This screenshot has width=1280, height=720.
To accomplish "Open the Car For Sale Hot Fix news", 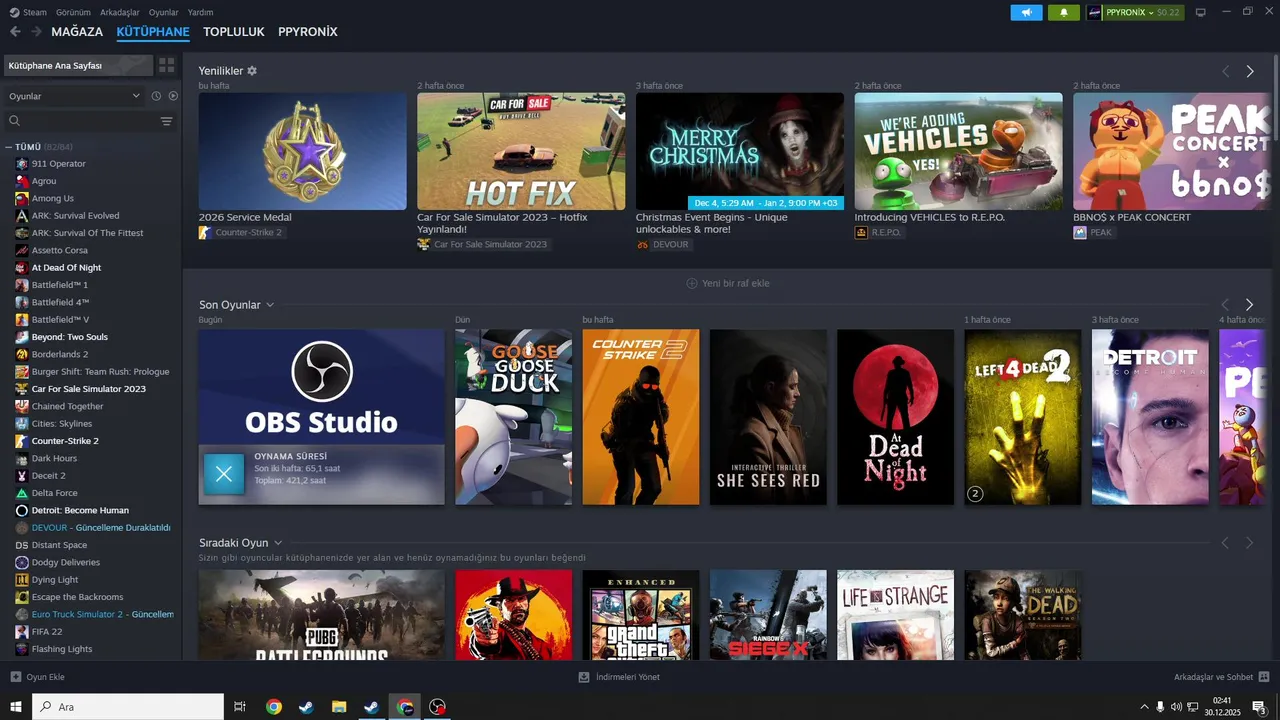I will (521, 152).
